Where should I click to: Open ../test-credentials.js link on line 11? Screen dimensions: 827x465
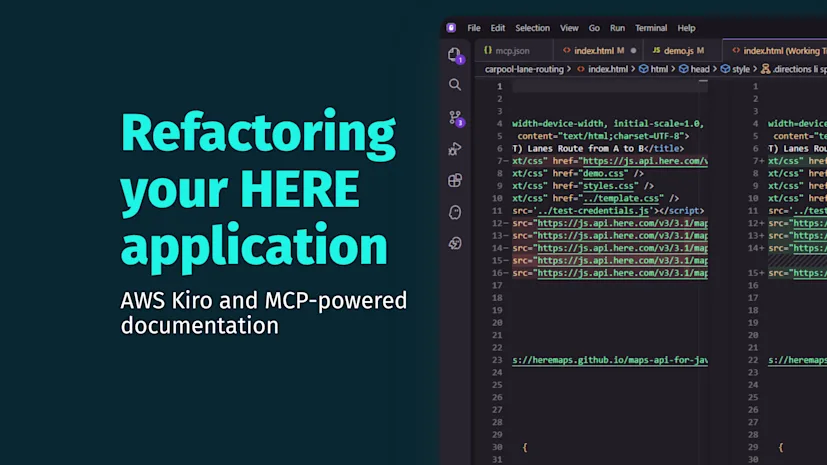pyautogui.click(x=593, y=210)
